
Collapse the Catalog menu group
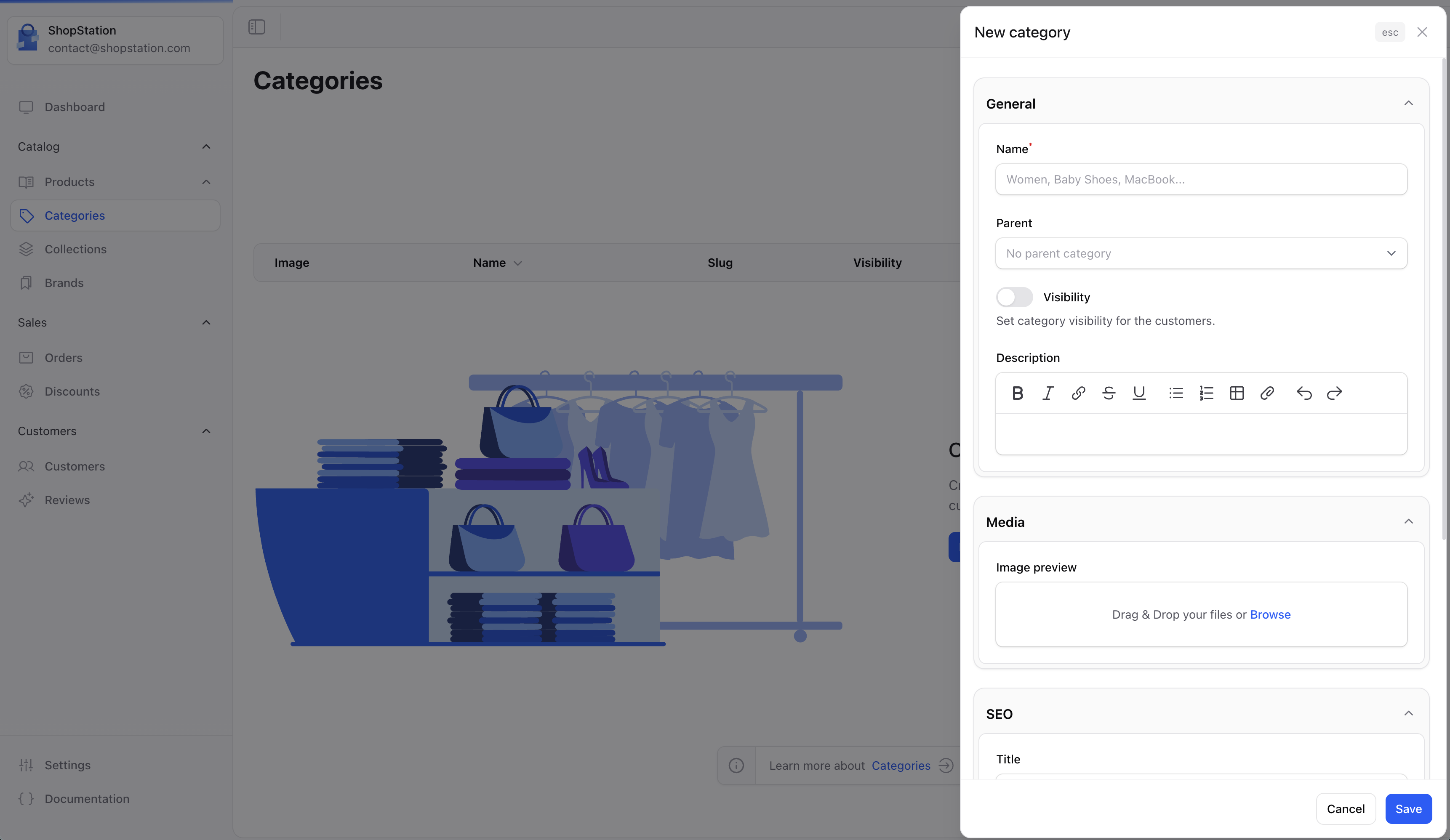pos(206,147)
